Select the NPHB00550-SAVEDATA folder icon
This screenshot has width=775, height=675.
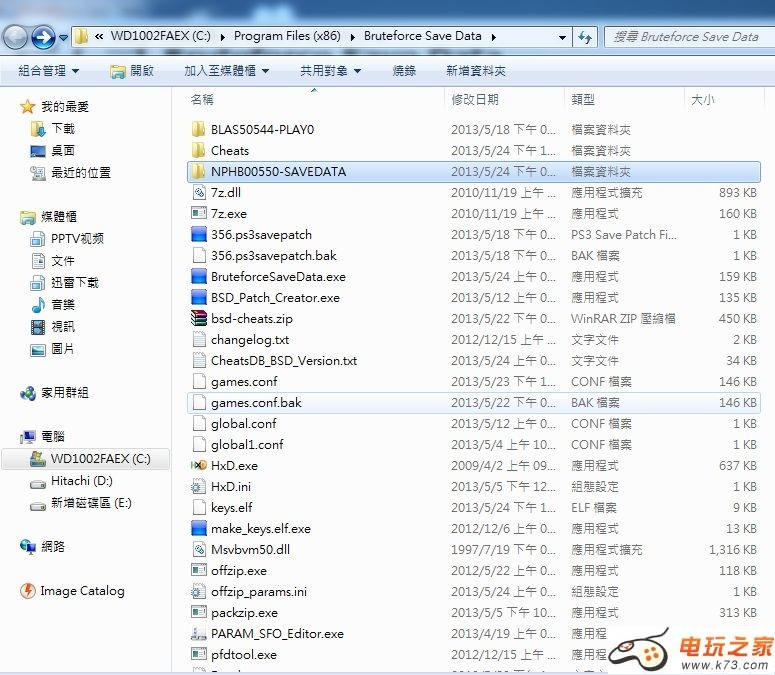click(x=198, y=172)
